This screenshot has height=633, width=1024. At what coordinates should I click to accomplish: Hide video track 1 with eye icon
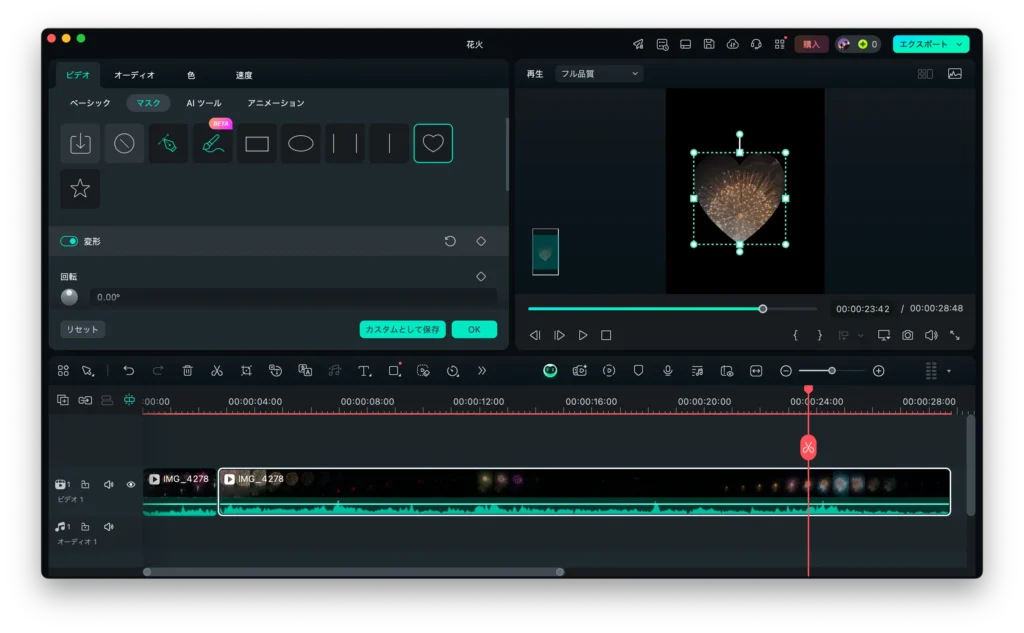tap(130, 485)
